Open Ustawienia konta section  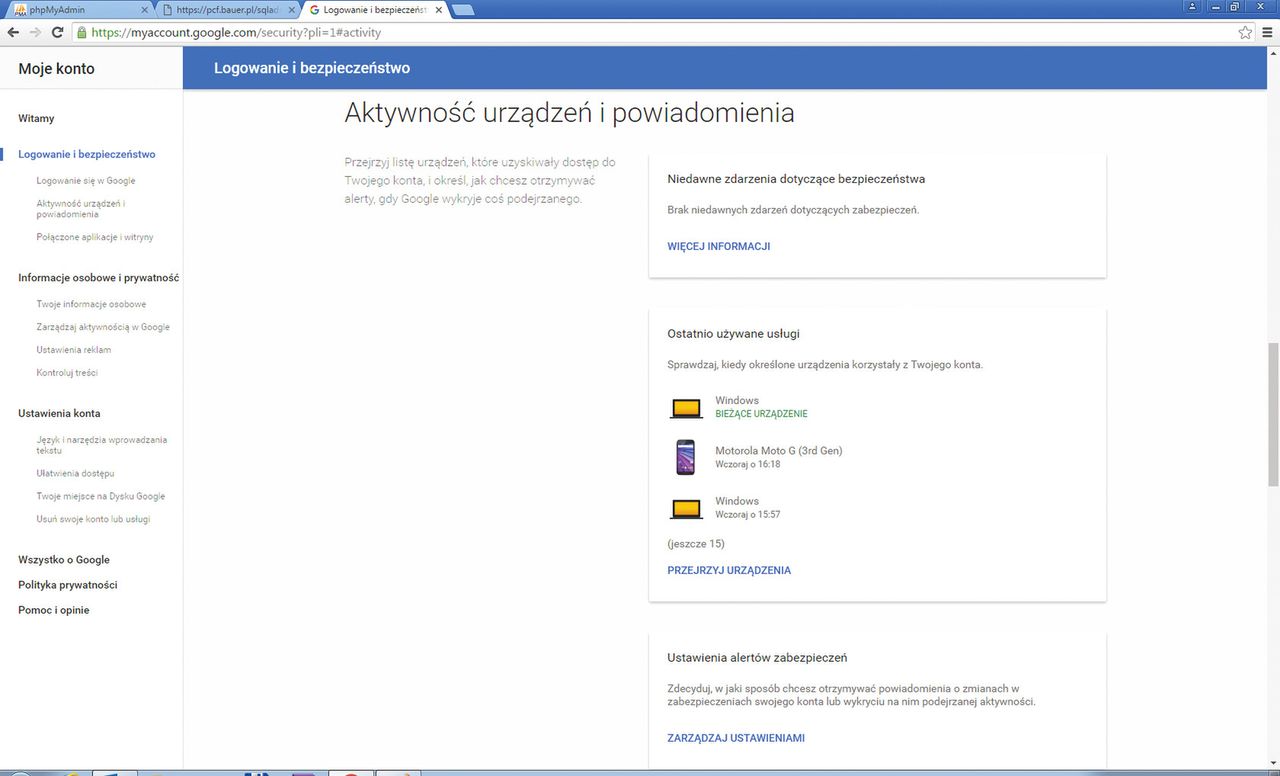coord(59,413)
